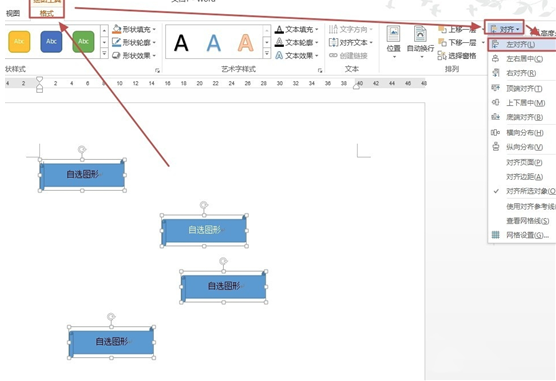
Task: Select the topmost 自选图形 shape
Action: pos(82,175)
